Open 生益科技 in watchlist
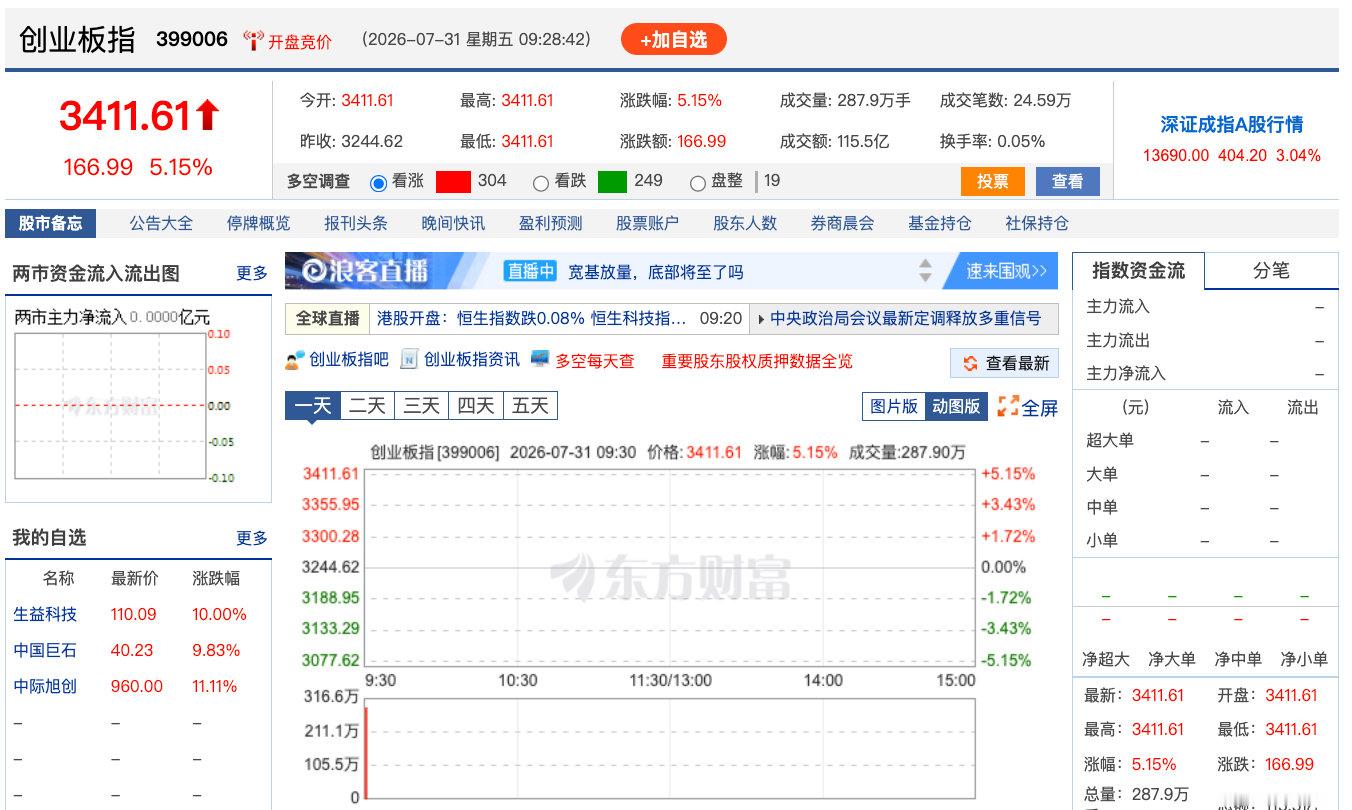This screenshot has height=810, width=1352. coord(45,614)
